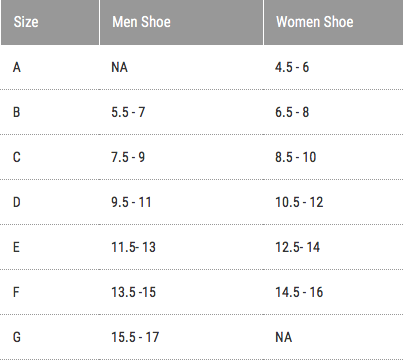Click the women's 6.5 - 8 cell

(292, 112)
